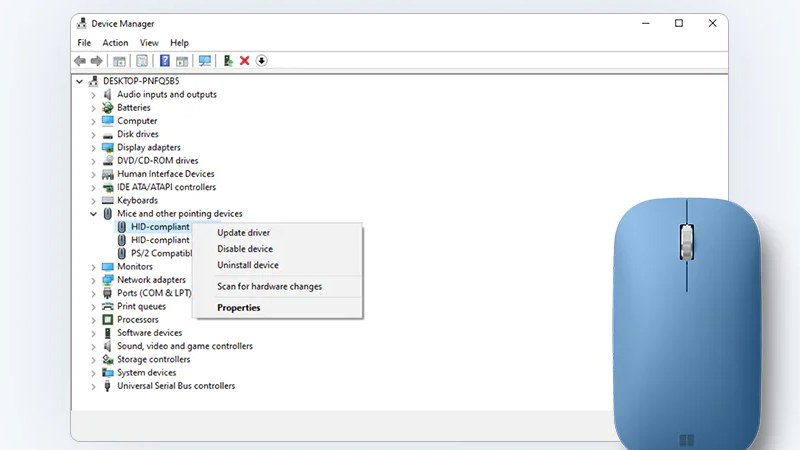Select Disable device in the context menu
Image resolution: width=800 pixels, height=450 pixels.
click(x=245, y=249)
